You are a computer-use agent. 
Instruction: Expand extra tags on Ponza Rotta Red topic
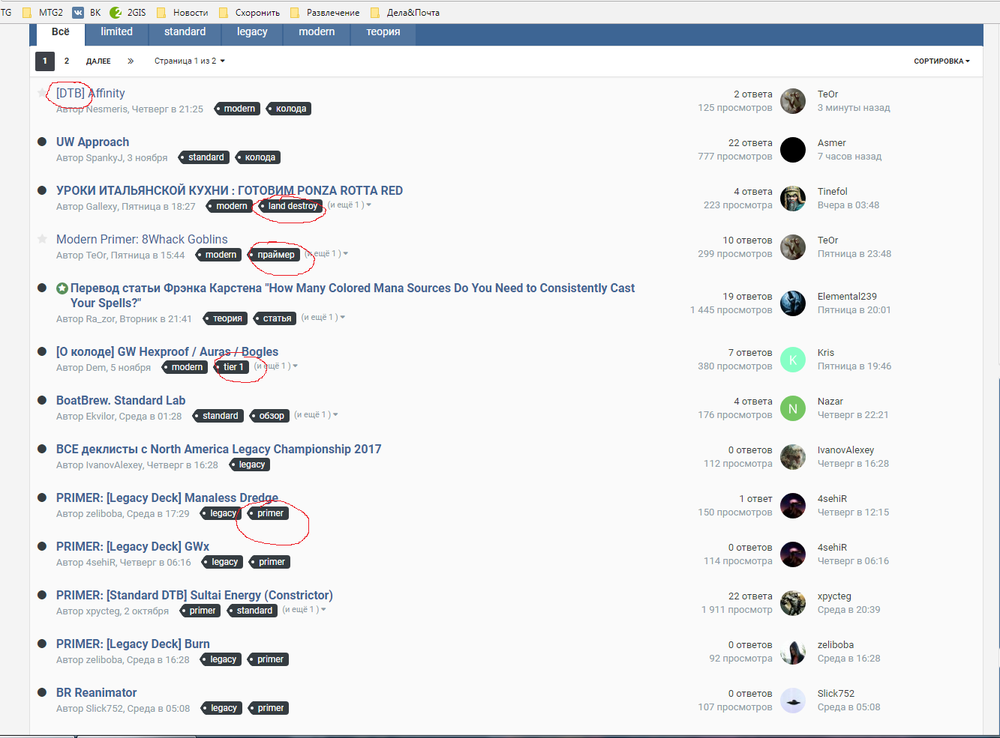click(350, 206)
